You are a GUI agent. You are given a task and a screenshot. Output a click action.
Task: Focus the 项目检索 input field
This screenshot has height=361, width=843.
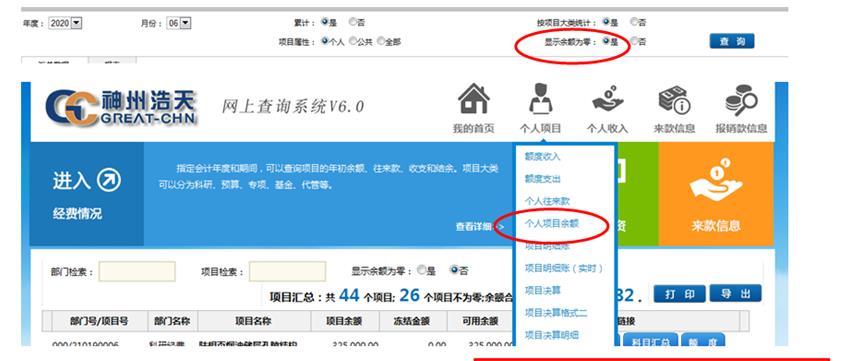coord(287,271)
